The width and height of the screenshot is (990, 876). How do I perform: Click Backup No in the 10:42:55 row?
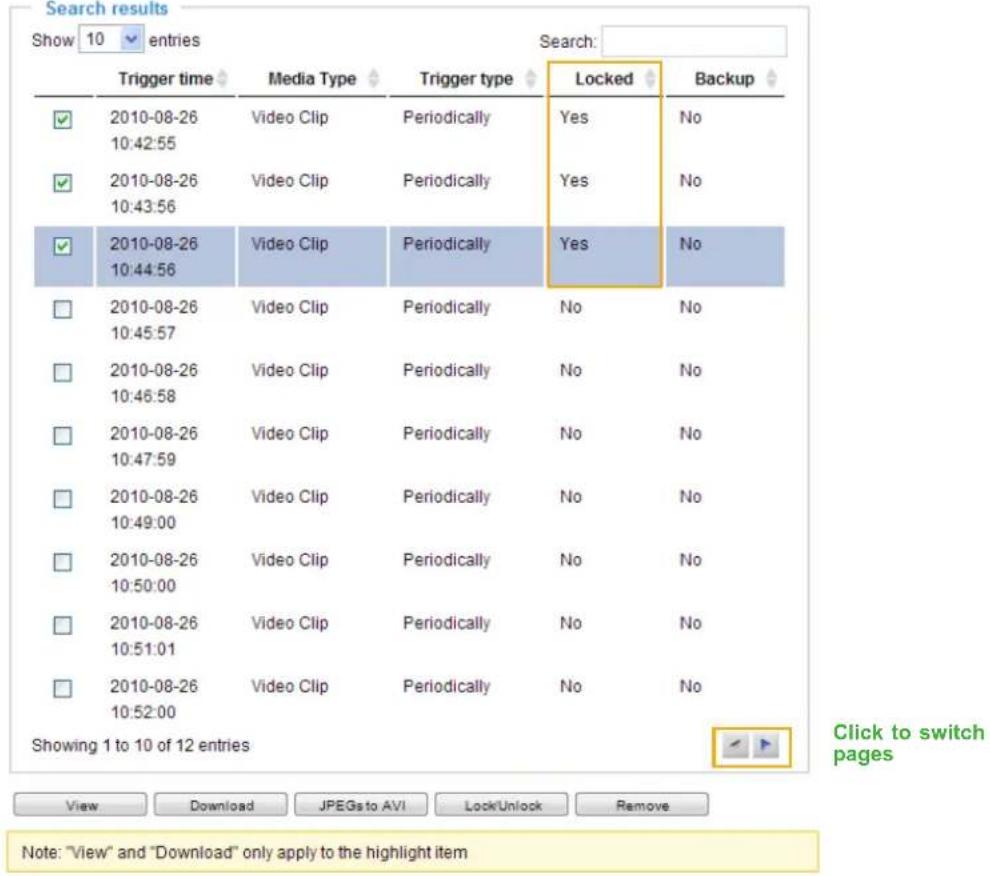pyautogui.click(x=691, y=117)
